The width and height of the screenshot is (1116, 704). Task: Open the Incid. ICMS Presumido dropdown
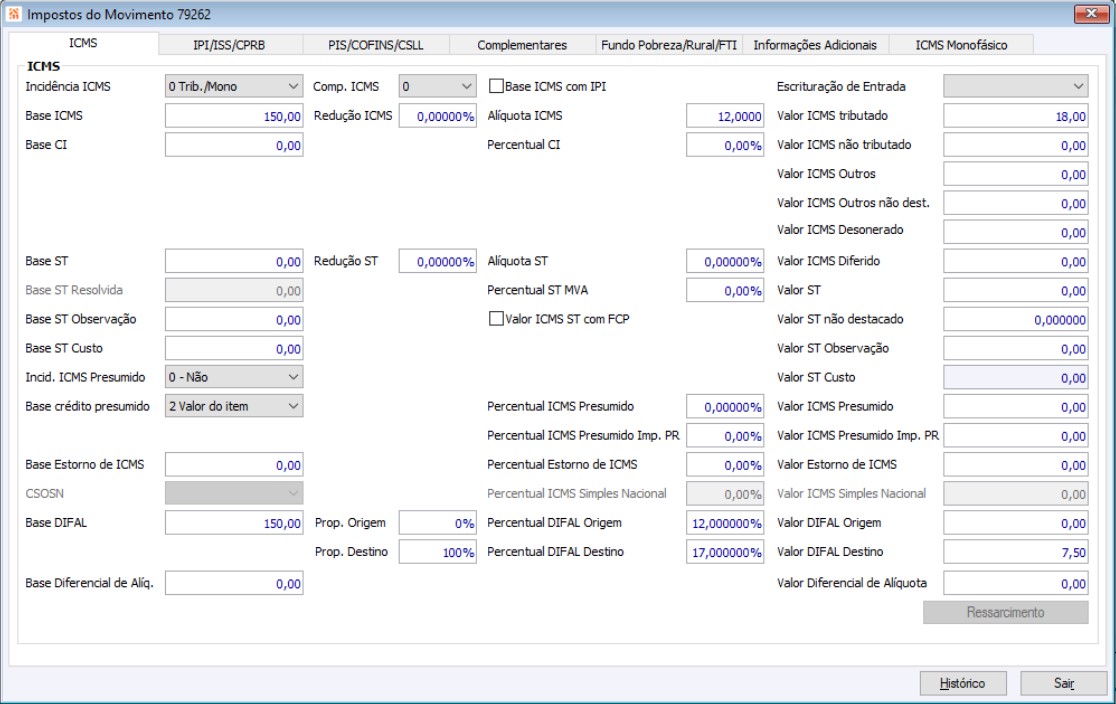(234, 377)
